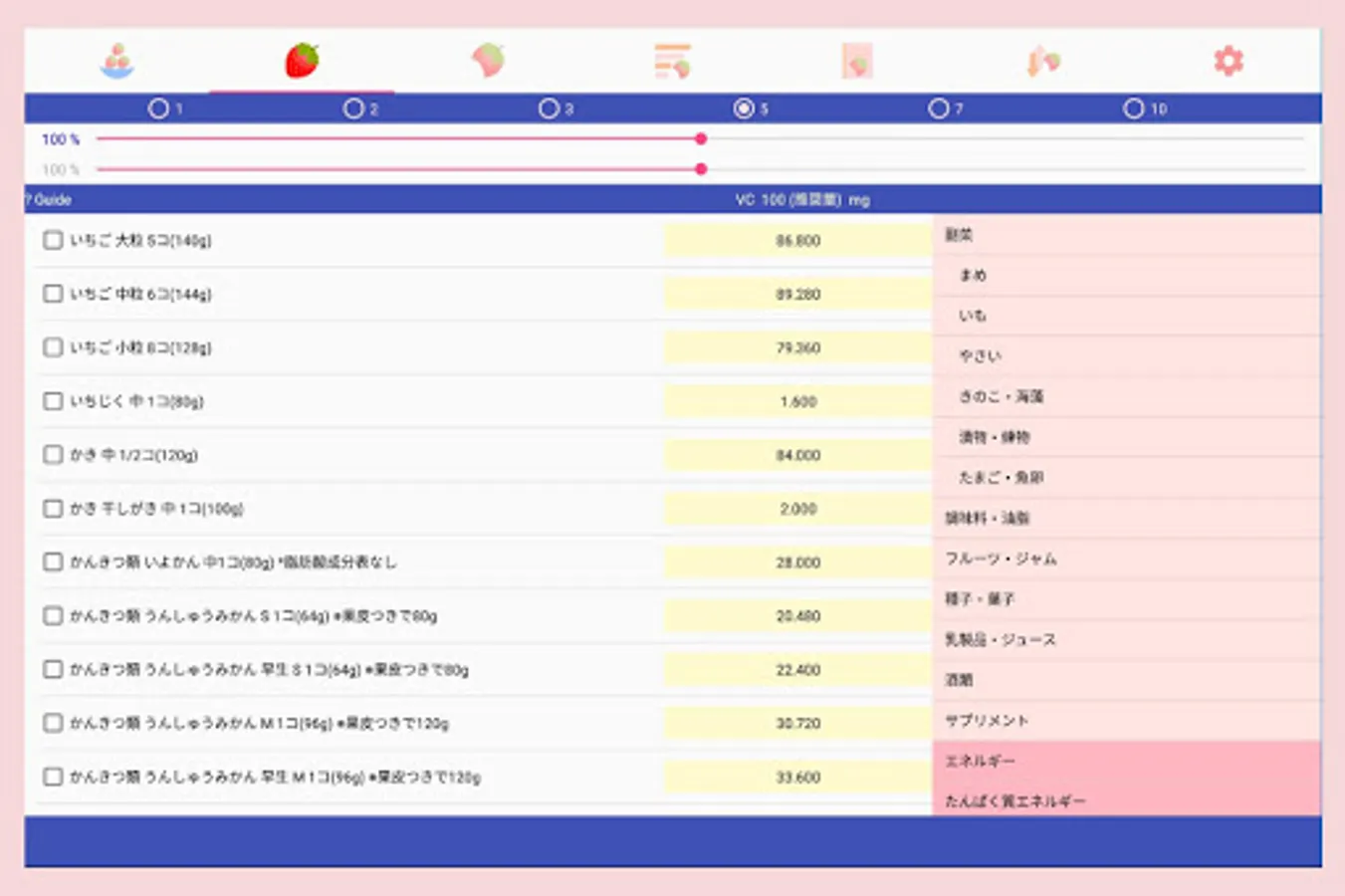
Task: Open the photo card icon in the toolbar
Action: click(858, 60)
